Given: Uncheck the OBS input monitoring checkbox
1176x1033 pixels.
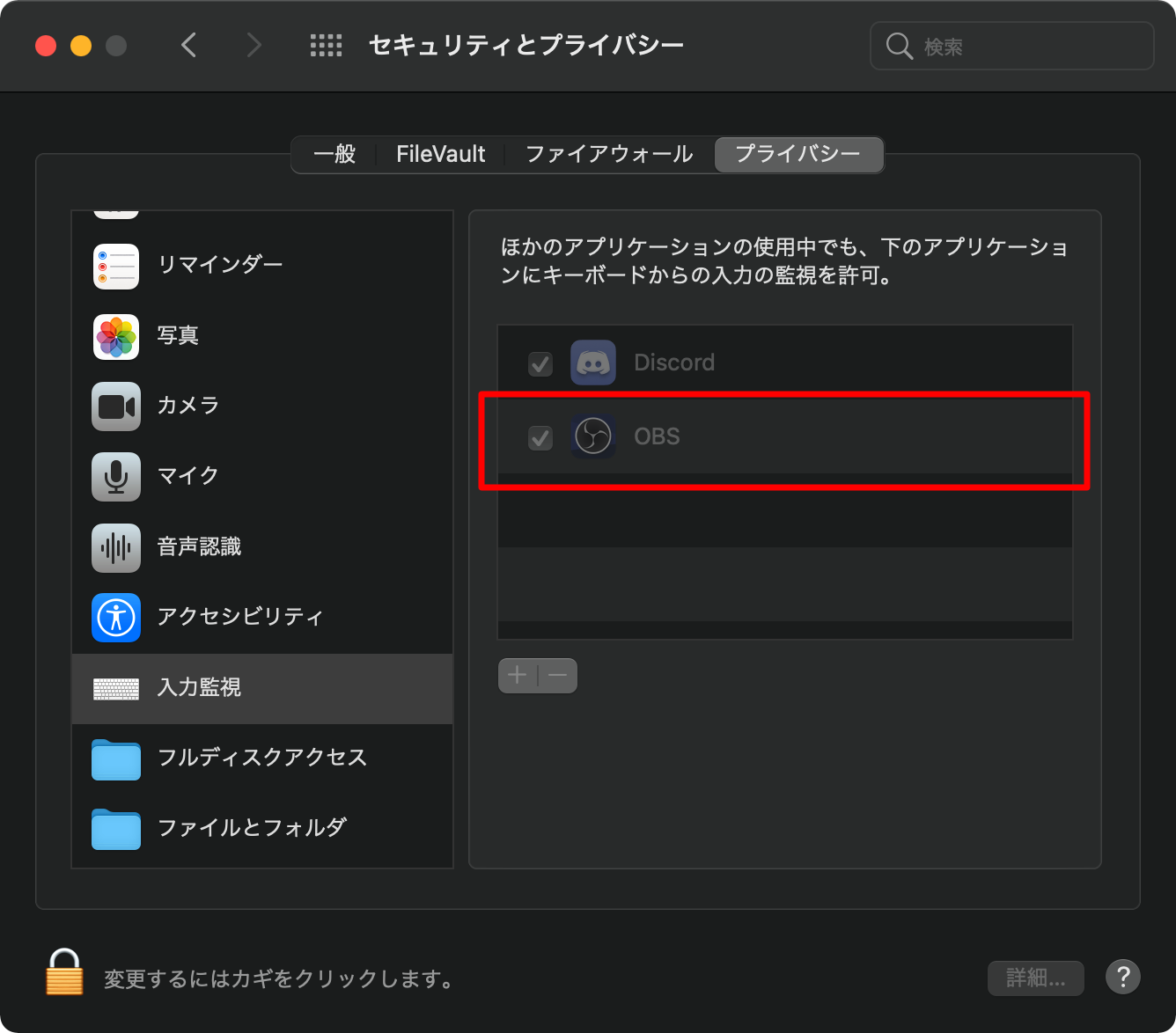Looking at the screenshot, I should [540, 437].
